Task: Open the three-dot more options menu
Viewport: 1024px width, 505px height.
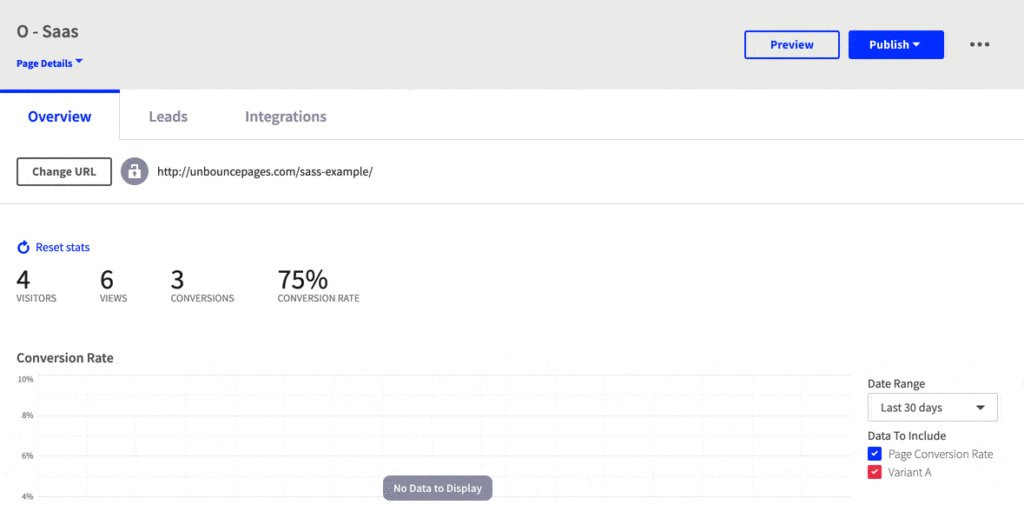Action: pos(979,44)
